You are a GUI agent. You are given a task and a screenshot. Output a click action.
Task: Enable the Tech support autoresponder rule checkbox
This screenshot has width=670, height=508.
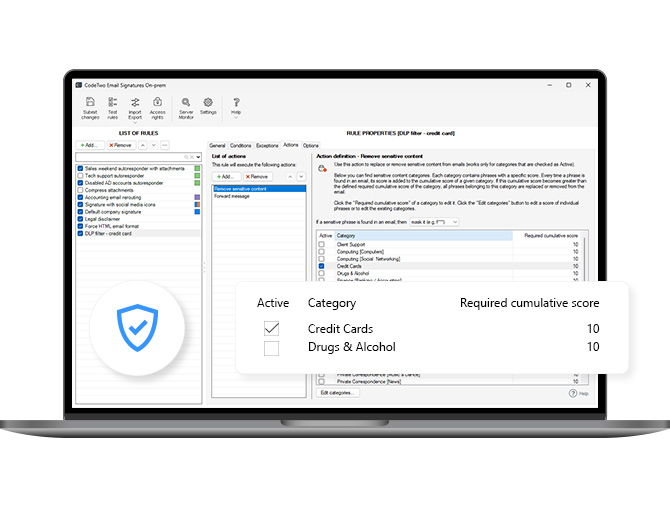[x=80, y=176]
